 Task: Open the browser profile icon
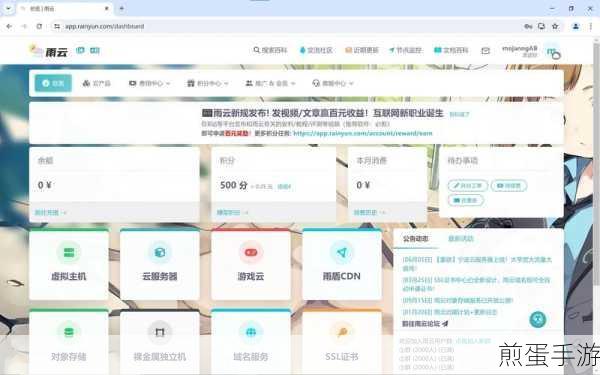point(576,26)
